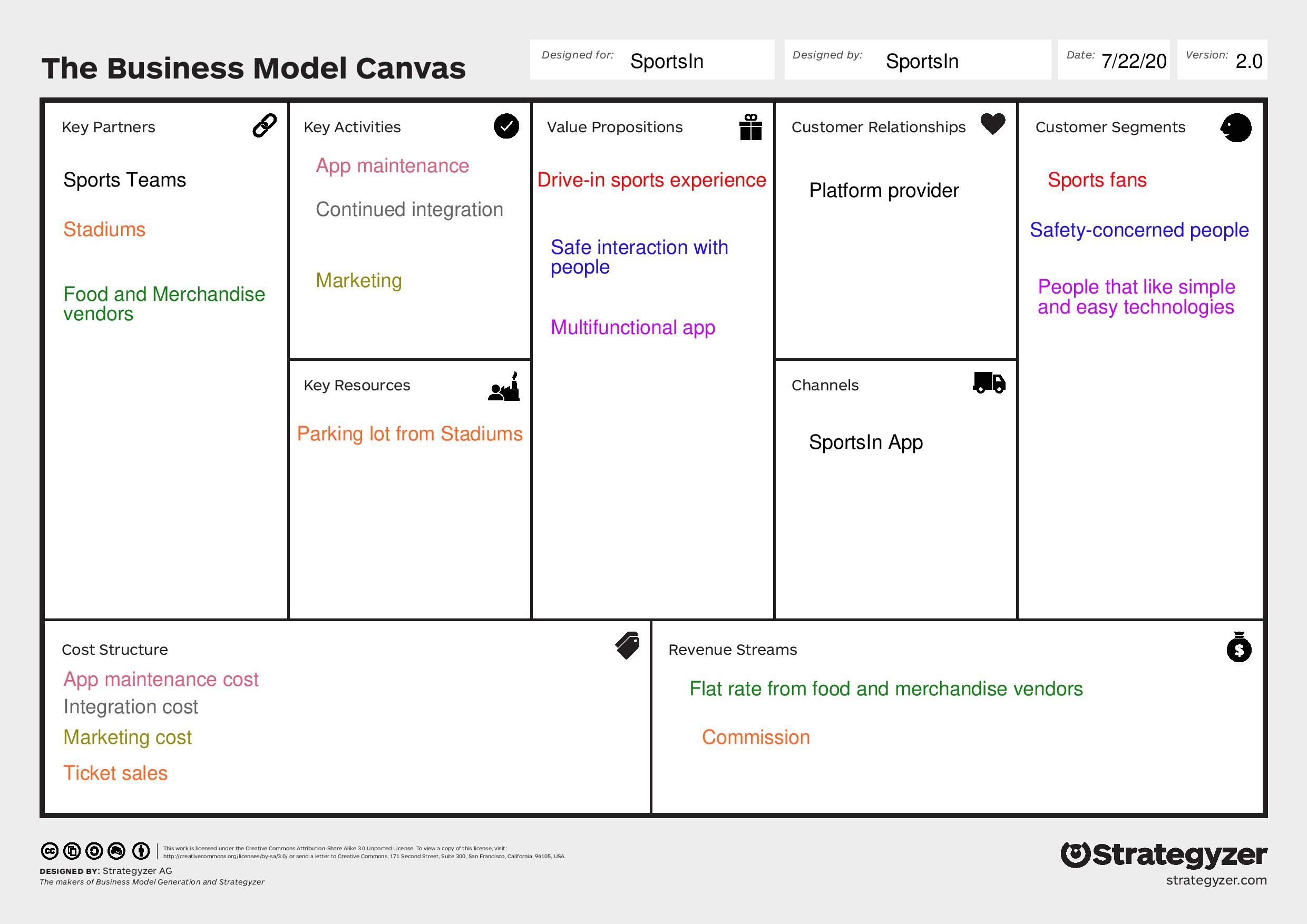Select 'Marketing cost' text
This screenshot has height=924, width=1307.
tap(128, 738)
